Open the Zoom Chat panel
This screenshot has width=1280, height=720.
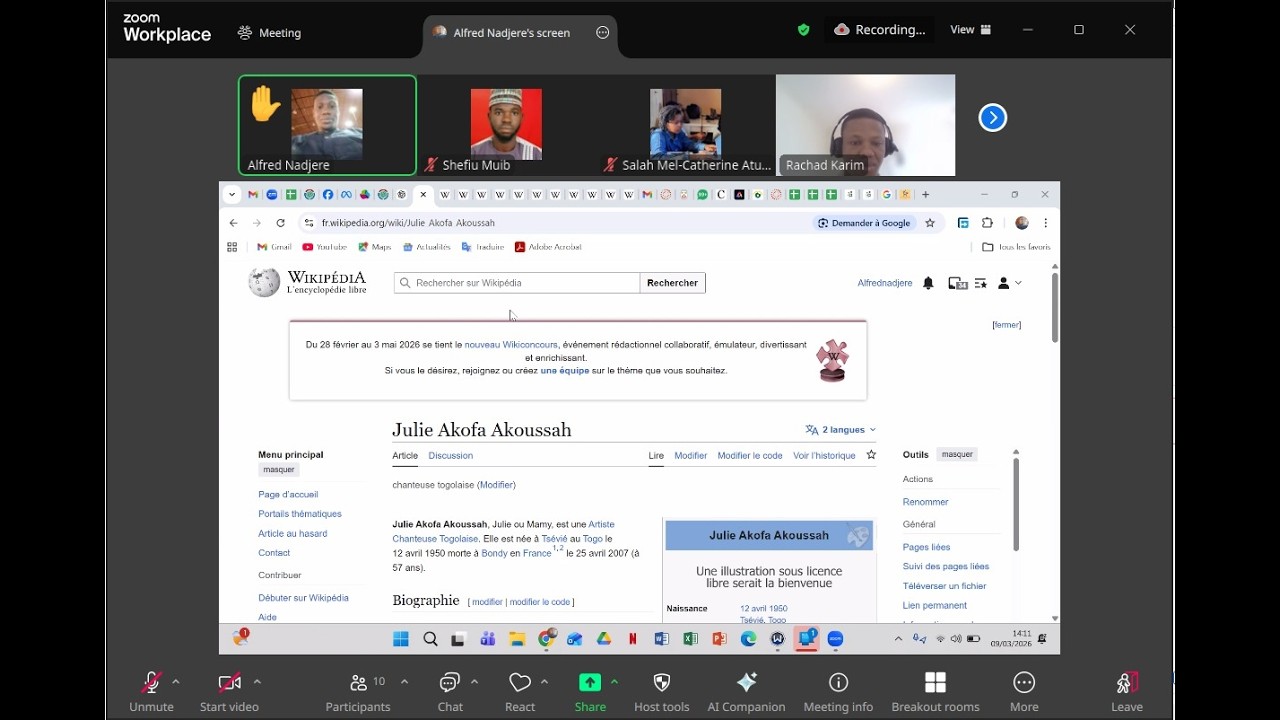click(x=450, y=692)
